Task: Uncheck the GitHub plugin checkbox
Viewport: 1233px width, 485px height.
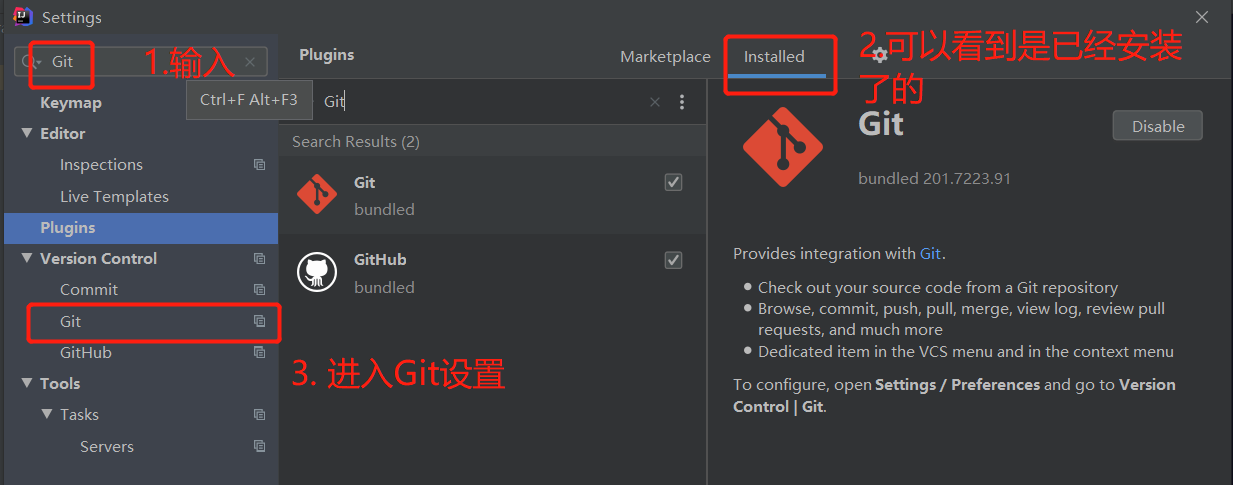Action: coord(673,260)
